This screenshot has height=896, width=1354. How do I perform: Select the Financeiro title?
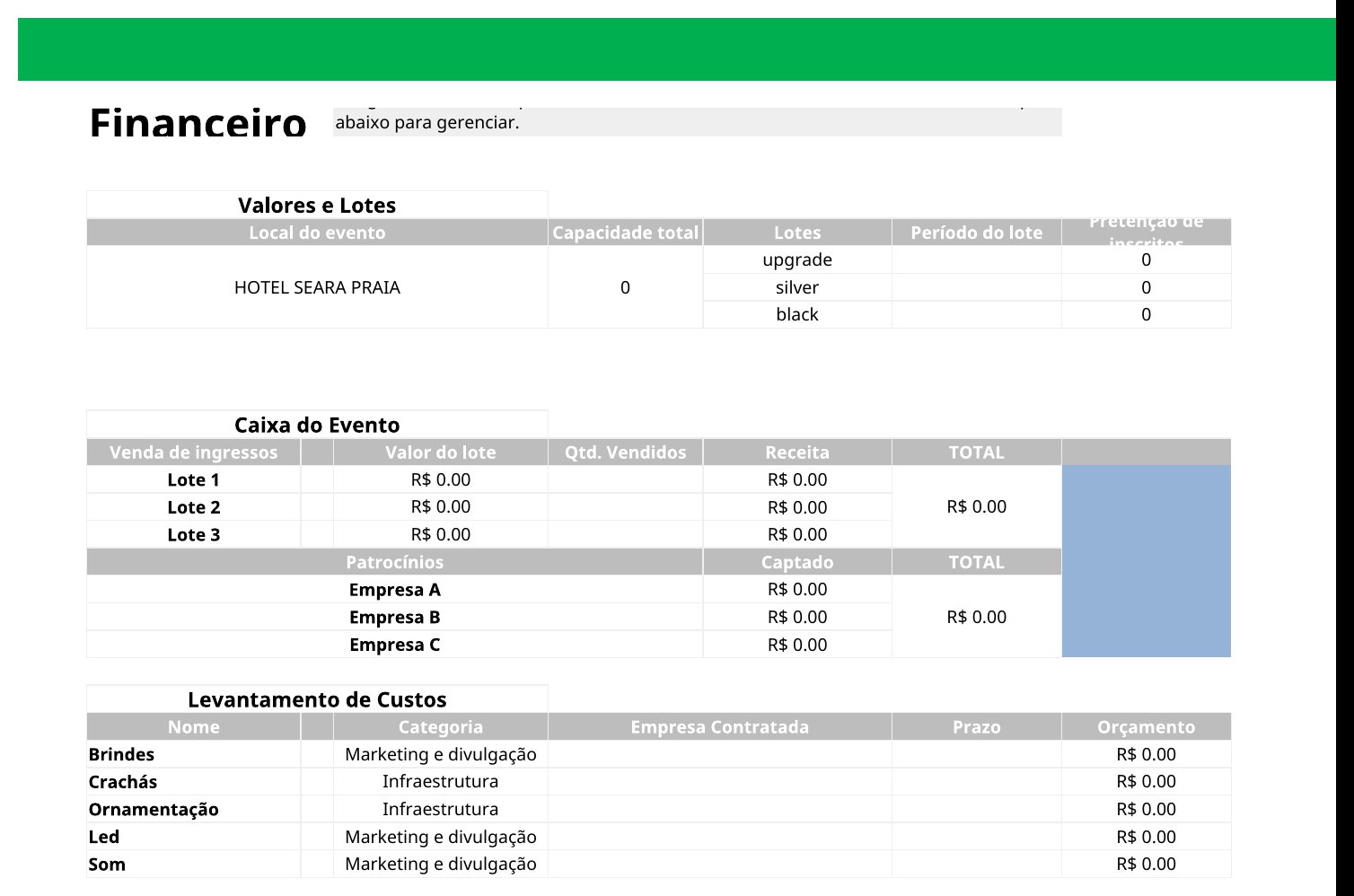pyautogui.click(x=198, y=122)
